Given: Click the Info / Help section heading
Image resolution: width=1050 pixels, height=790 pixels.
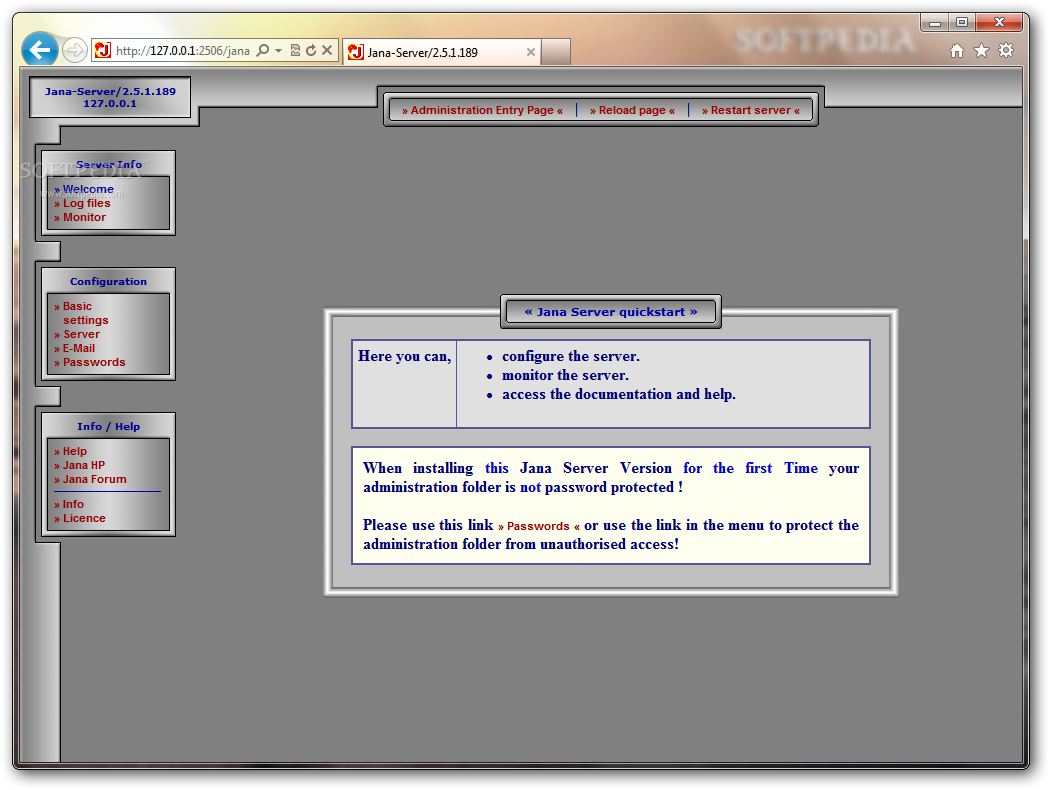Looking at the screenshot, I should tap(108, 427).
